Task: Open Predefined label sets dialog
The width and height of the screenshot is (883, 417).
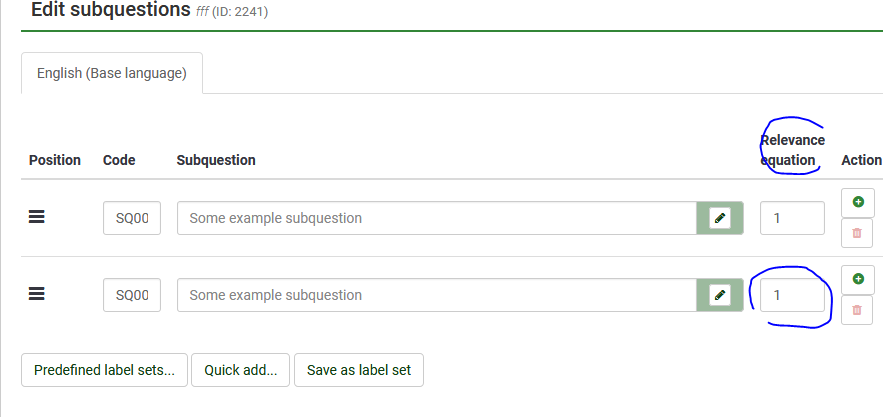Action: point(104,370)
